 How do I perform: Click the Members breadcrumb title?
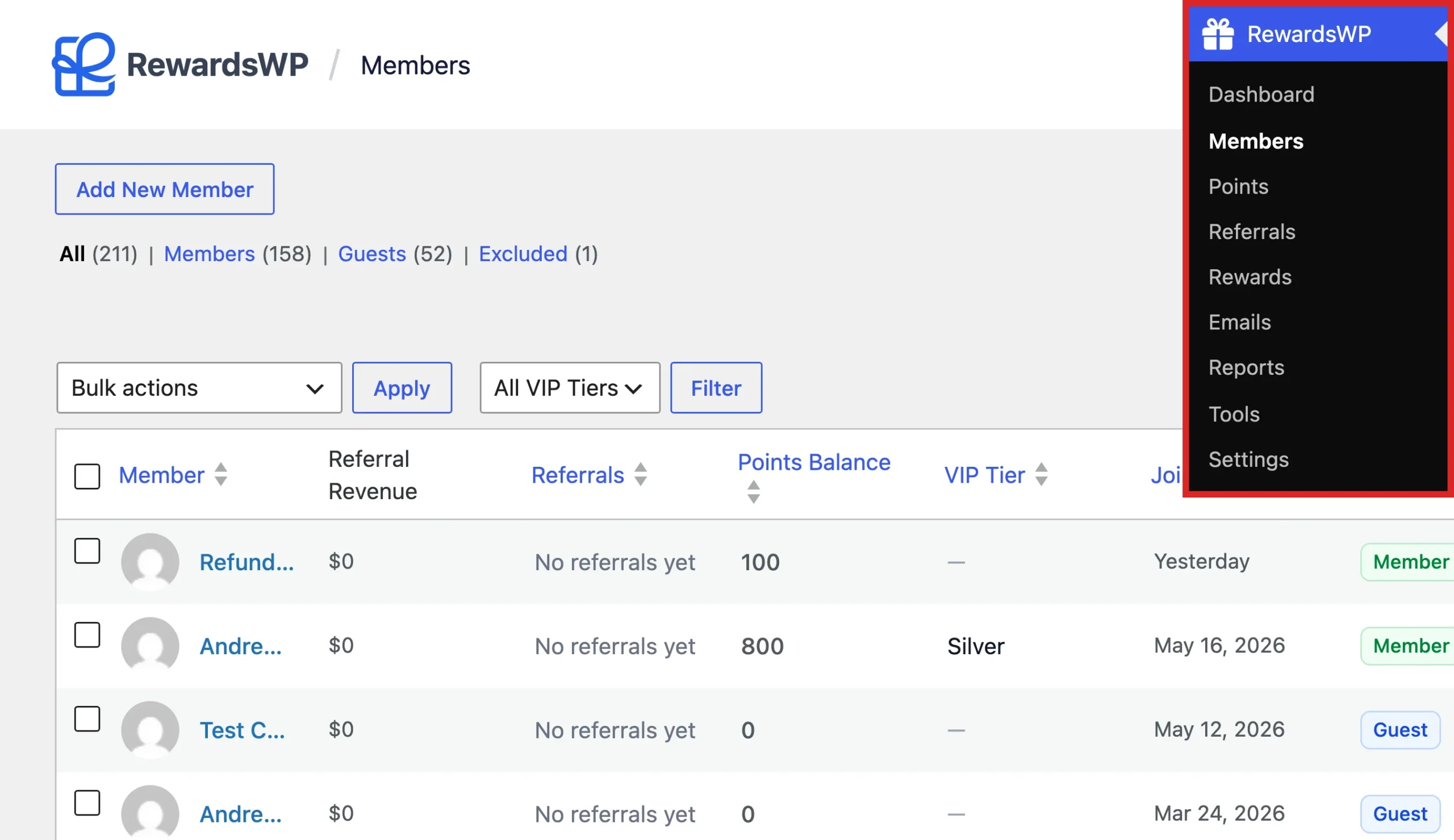click(x=415, y=65)
